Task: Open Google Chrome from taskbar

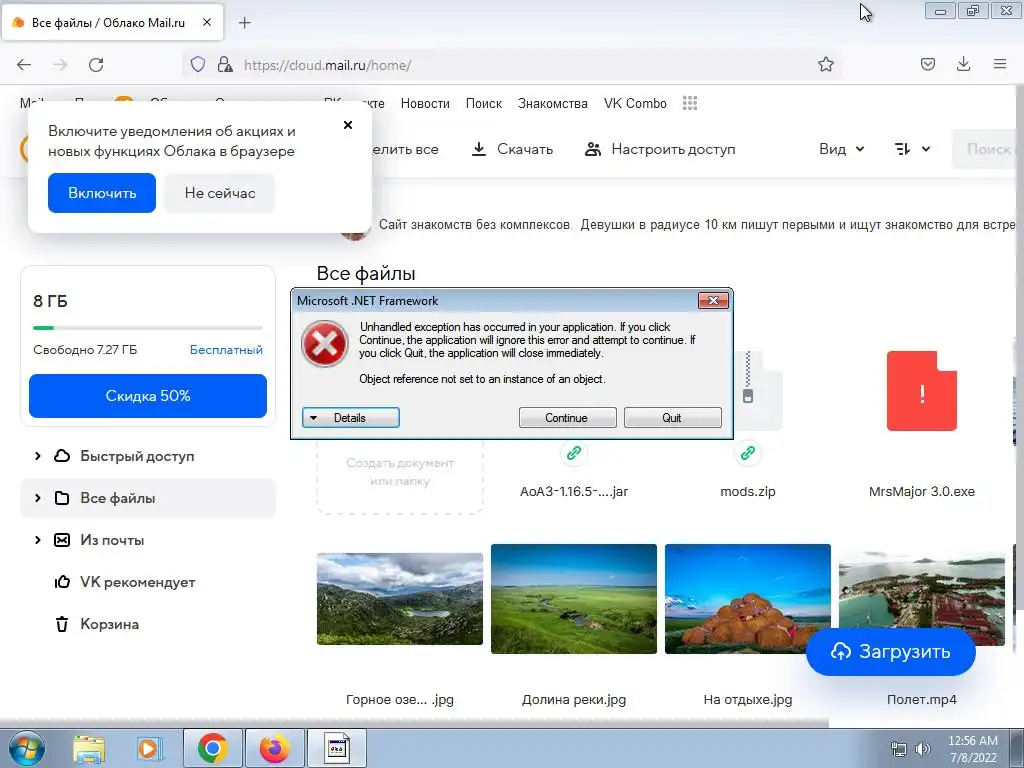Action: point(212,748)
